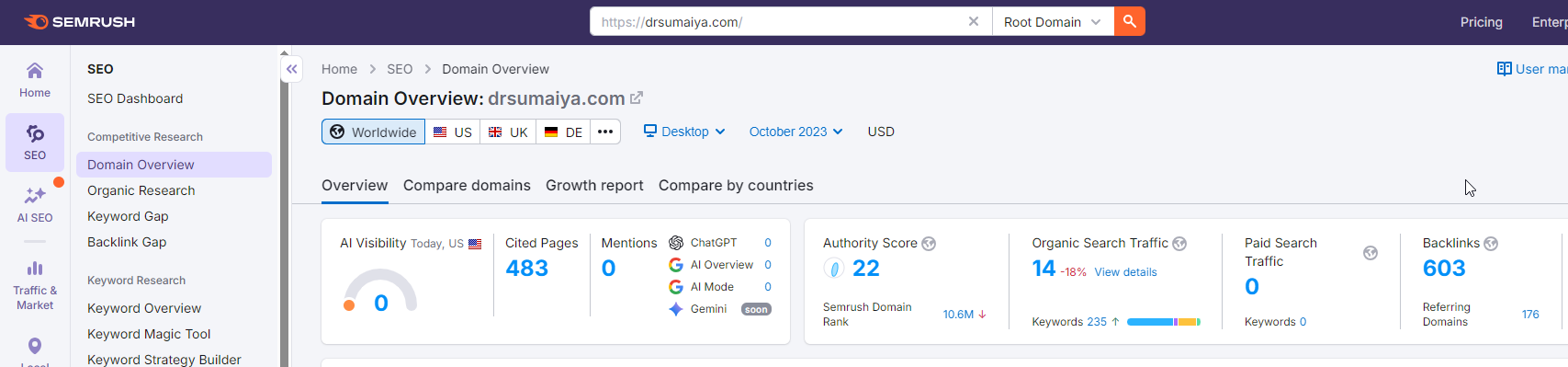Click the sidebar vertical scrollbar
This screenshot has height=367, width=1568.
285,212
